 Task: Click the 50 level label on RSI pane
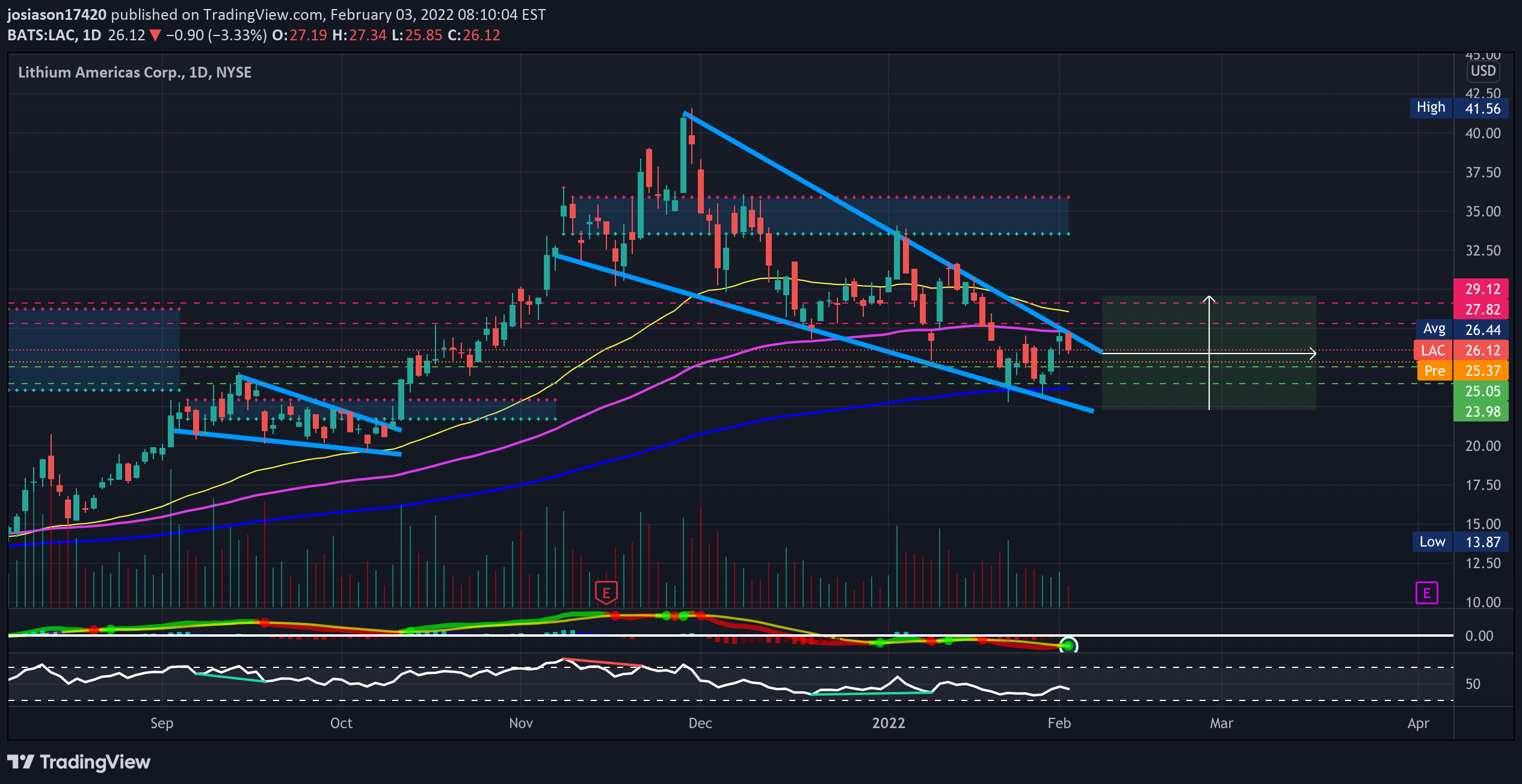click(1473, 684)
